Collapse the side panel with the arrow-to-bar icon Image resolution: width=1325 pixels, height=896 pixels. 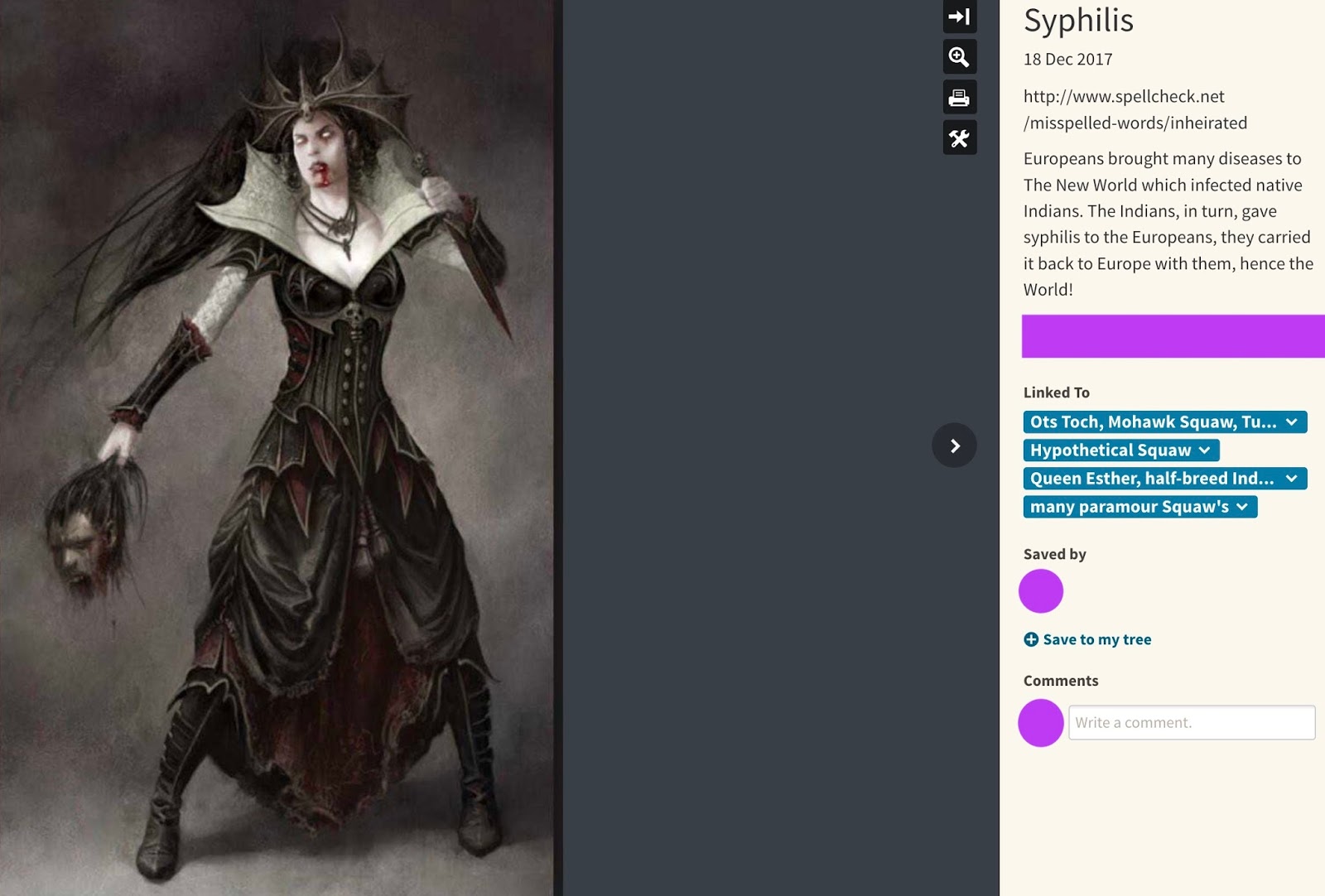tap(960, 17)
